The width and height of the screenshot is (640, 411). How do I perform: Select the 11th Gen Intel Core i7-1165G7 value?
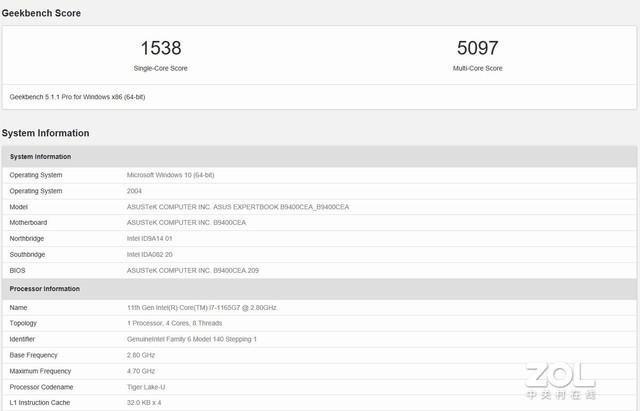point(202,307)
